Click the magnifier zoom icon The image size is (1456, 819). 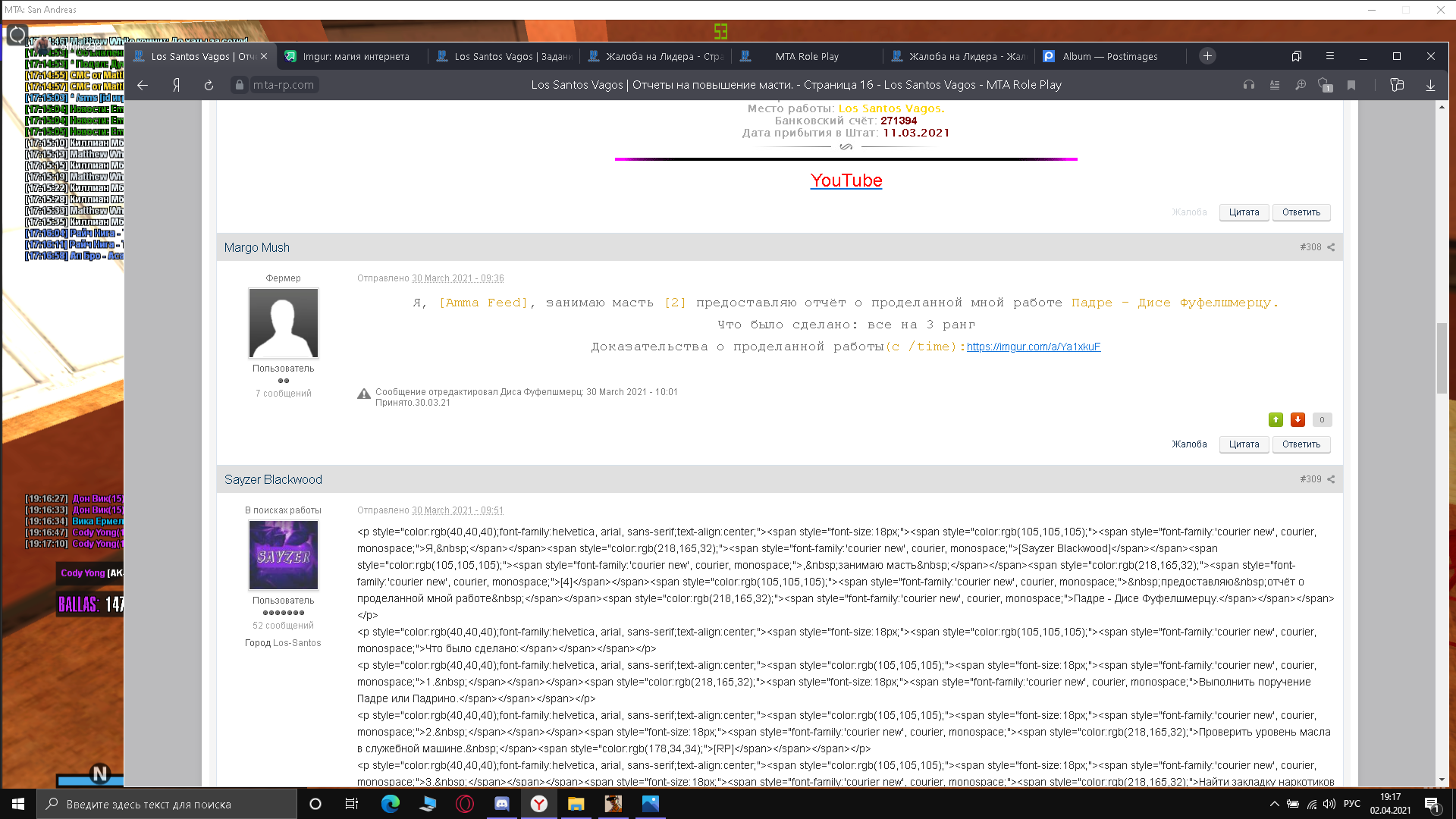(1301, 85)
